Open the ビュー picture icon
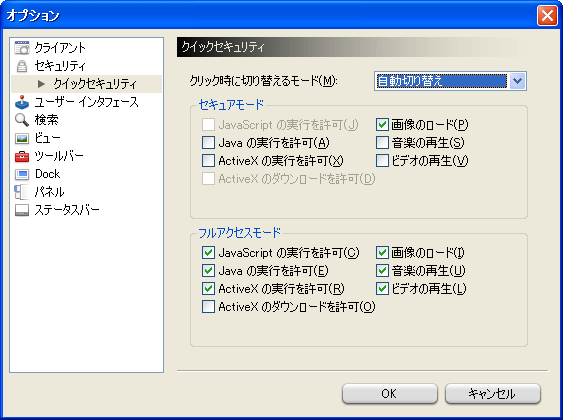This screenshot has height=420, width=563. 22,138
